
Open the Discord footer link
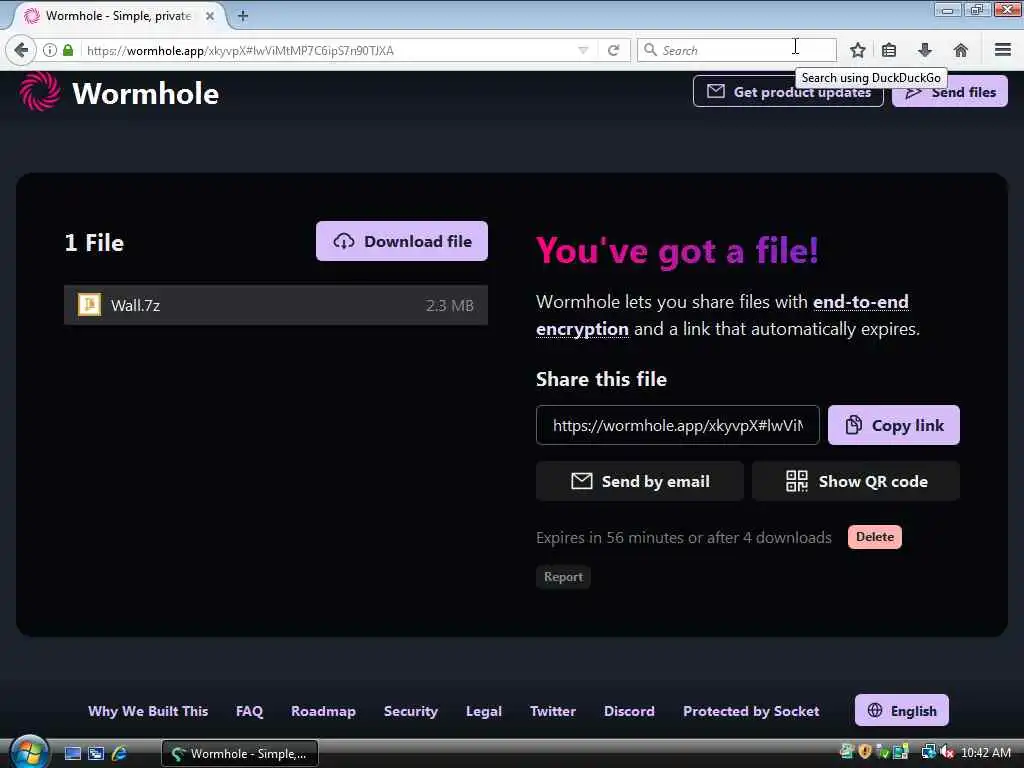(x=629, y=711)
